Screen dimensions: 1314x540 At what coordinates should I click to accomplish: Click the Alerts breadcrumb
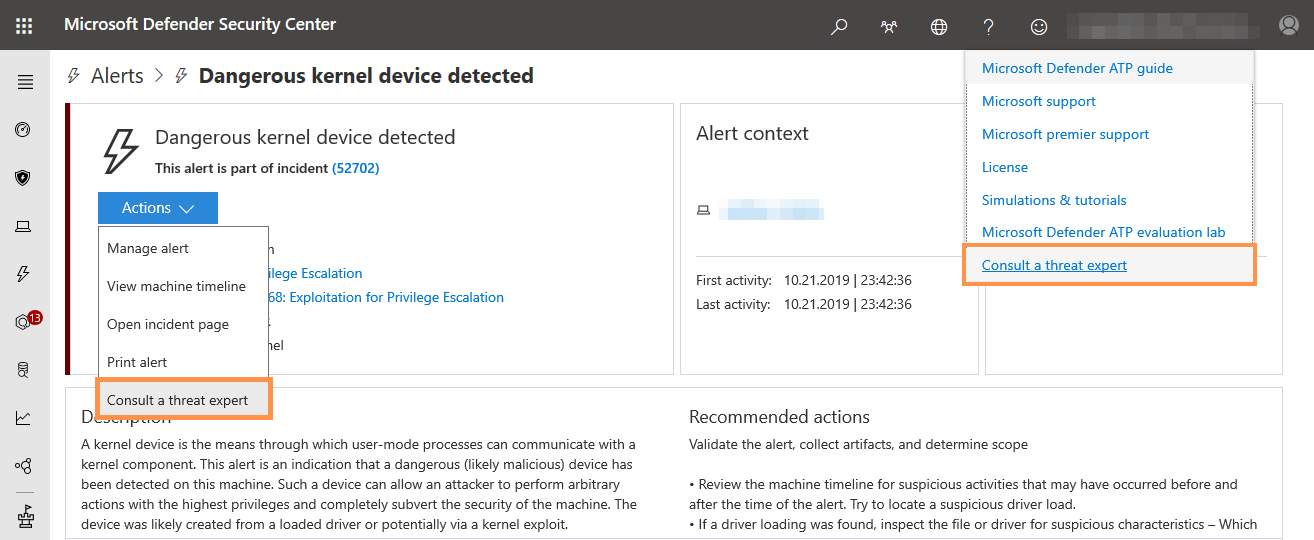coord(117,76)
